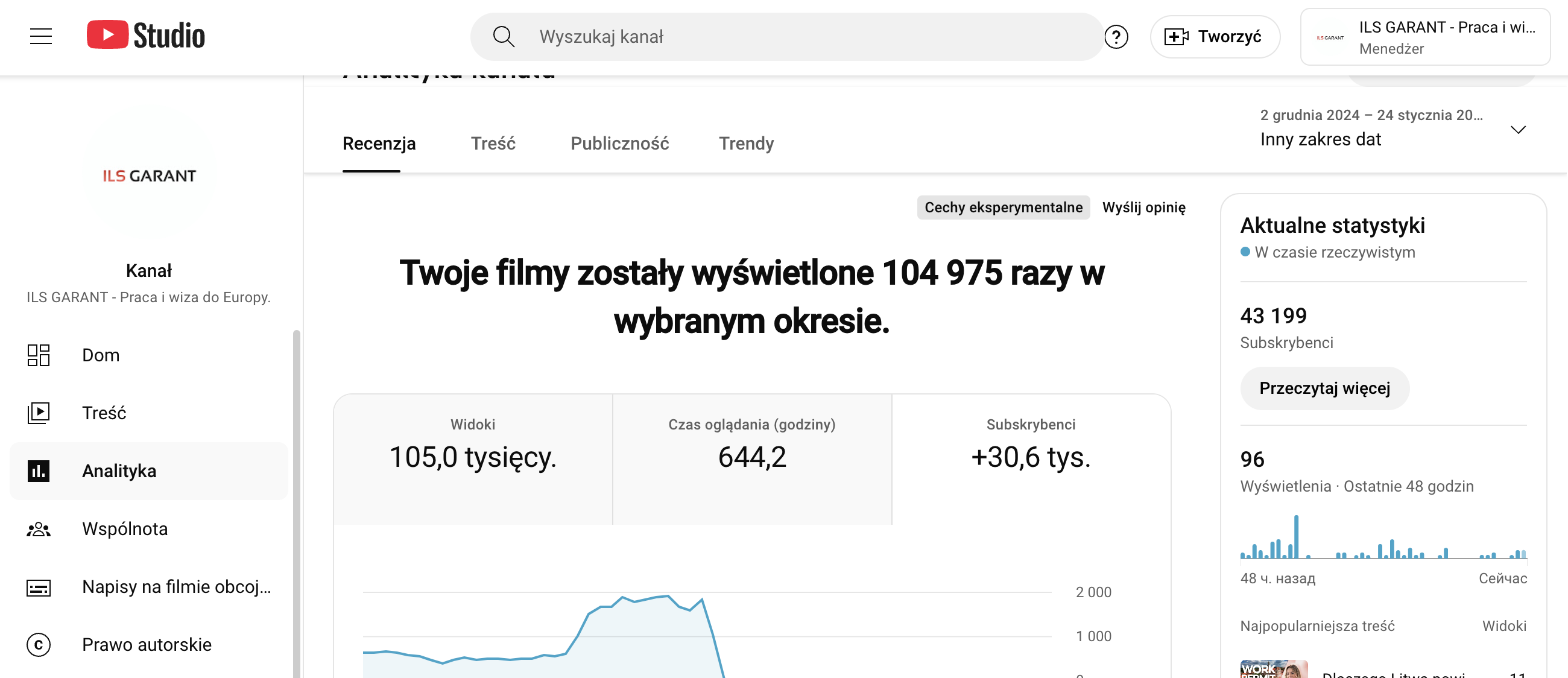Screen dimensions: 1568x678
Task: Switch to the Publiczność tab
Action: (619, 144)
